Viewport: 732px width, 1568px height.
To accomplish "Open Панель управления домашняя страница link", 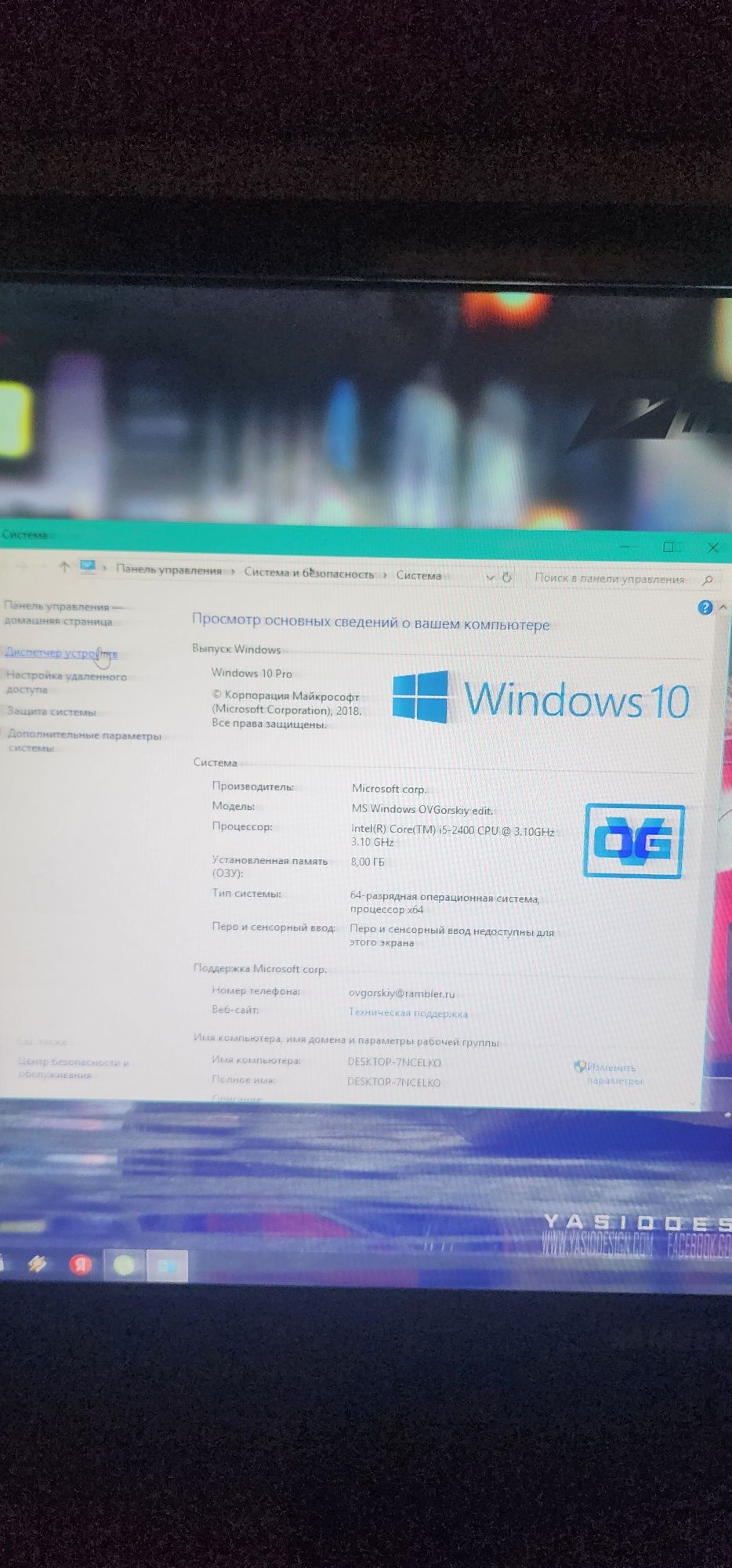I will point(63,614).
